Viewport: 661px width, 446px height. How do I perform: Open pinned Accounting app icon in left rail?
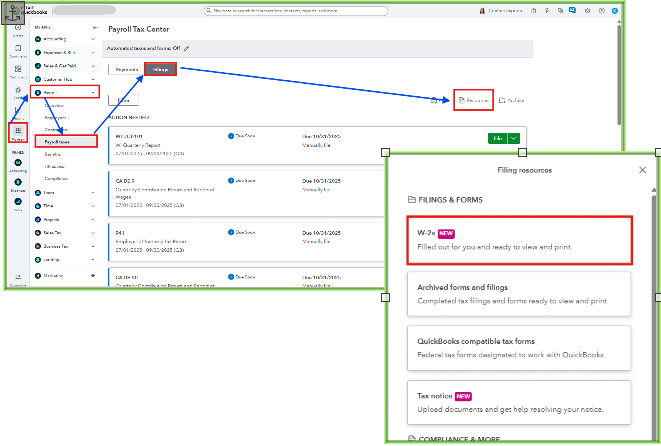click(x=18, y=163)
